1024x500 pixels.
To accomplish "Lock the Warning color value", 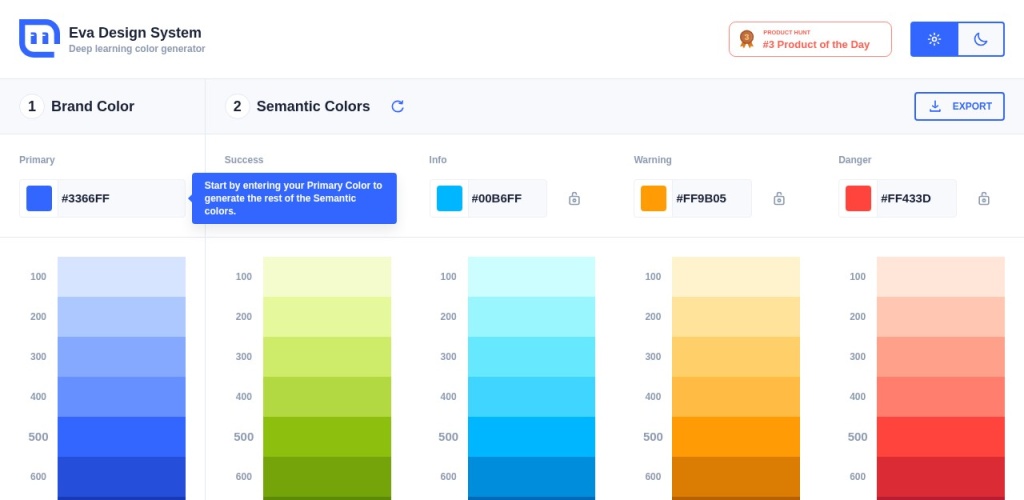I will coord(779,199).
